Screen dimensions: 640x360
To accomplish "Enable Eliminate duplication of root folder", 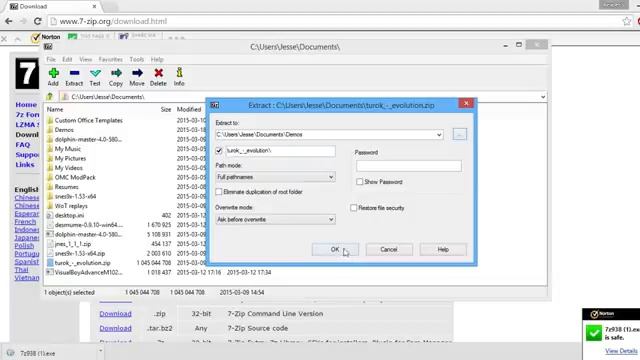I will (219, 192).
